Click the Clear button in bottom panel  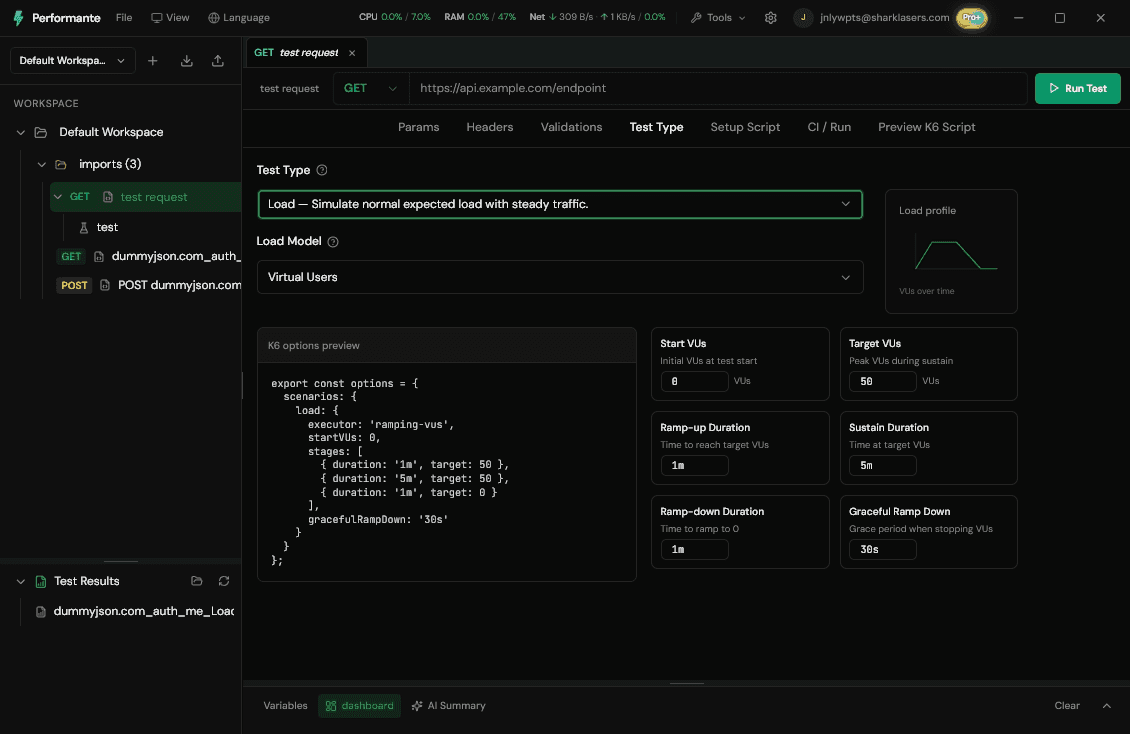1067,706
